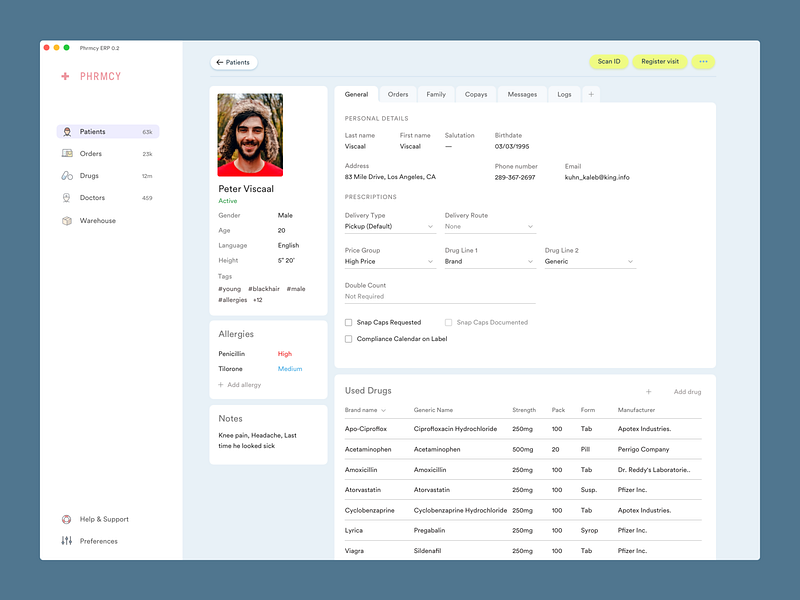Sort by Brand name column chevron

click(383, 410)
